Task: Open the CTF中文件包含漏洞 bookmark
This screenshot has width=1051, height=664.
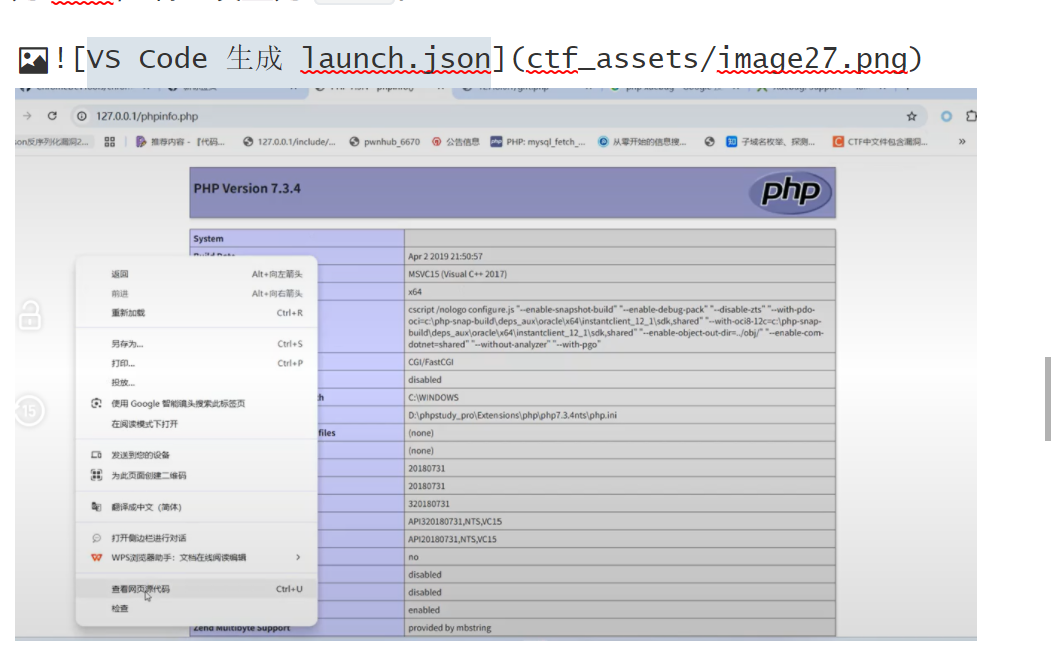Action: (x=880, y=141)
